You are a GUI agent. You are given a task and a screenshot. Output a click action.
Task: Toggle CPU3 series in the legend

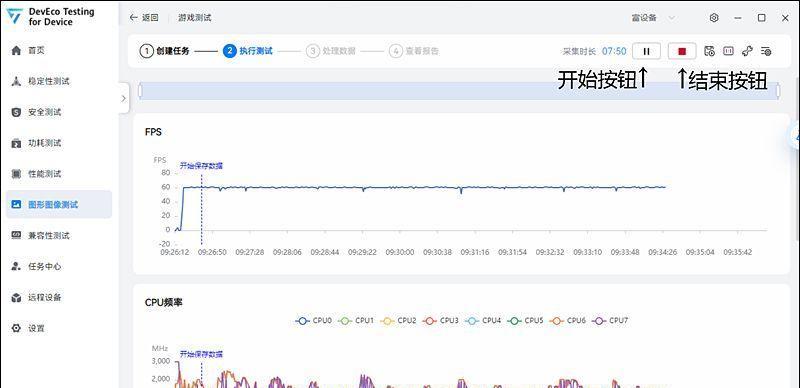[441, 321]
